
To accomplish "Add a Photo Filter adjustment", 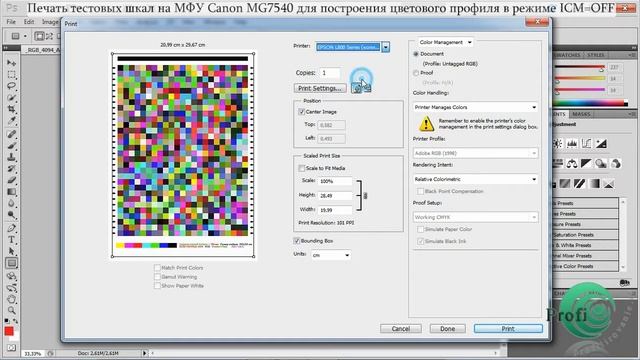I will coord(600,164).
